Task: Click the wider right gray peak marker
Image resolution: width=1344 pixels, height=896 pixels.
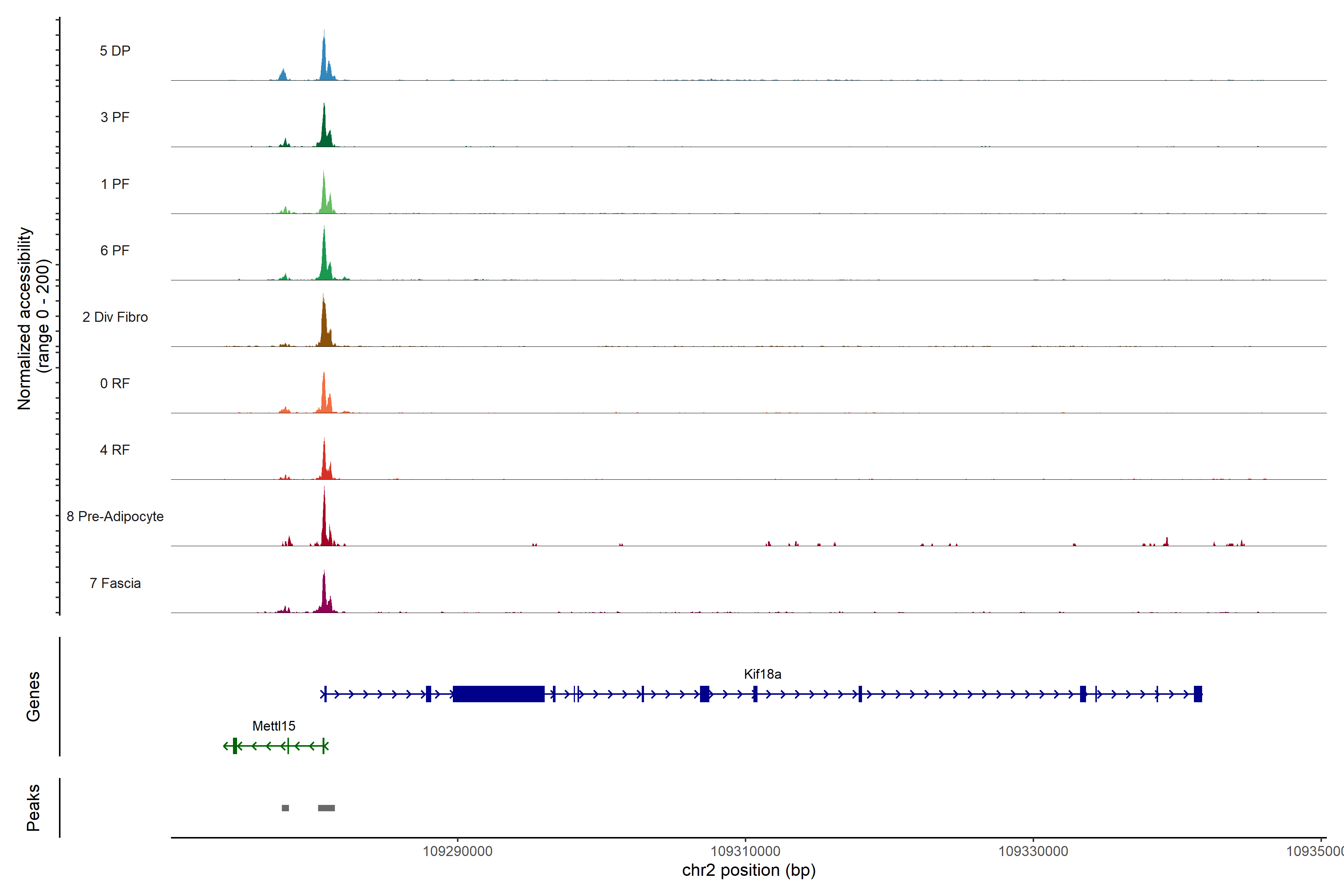Action: click(x=326, y=808)
